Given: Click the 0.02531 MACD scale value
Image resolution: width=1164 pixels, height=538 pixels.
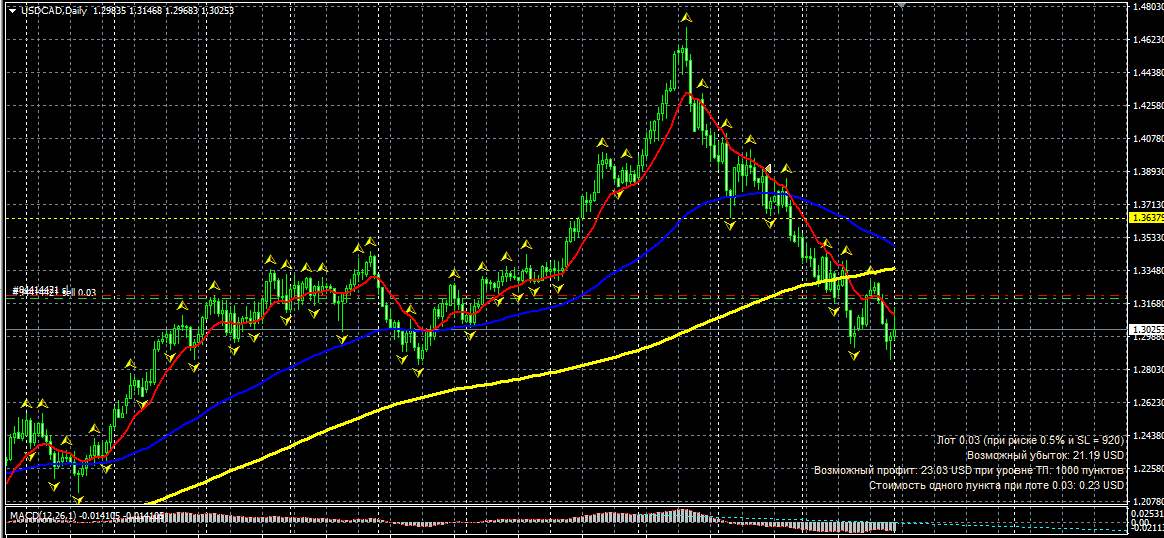Looking at the screenshot, I should pyautogui.click(x=1148, y=513).
